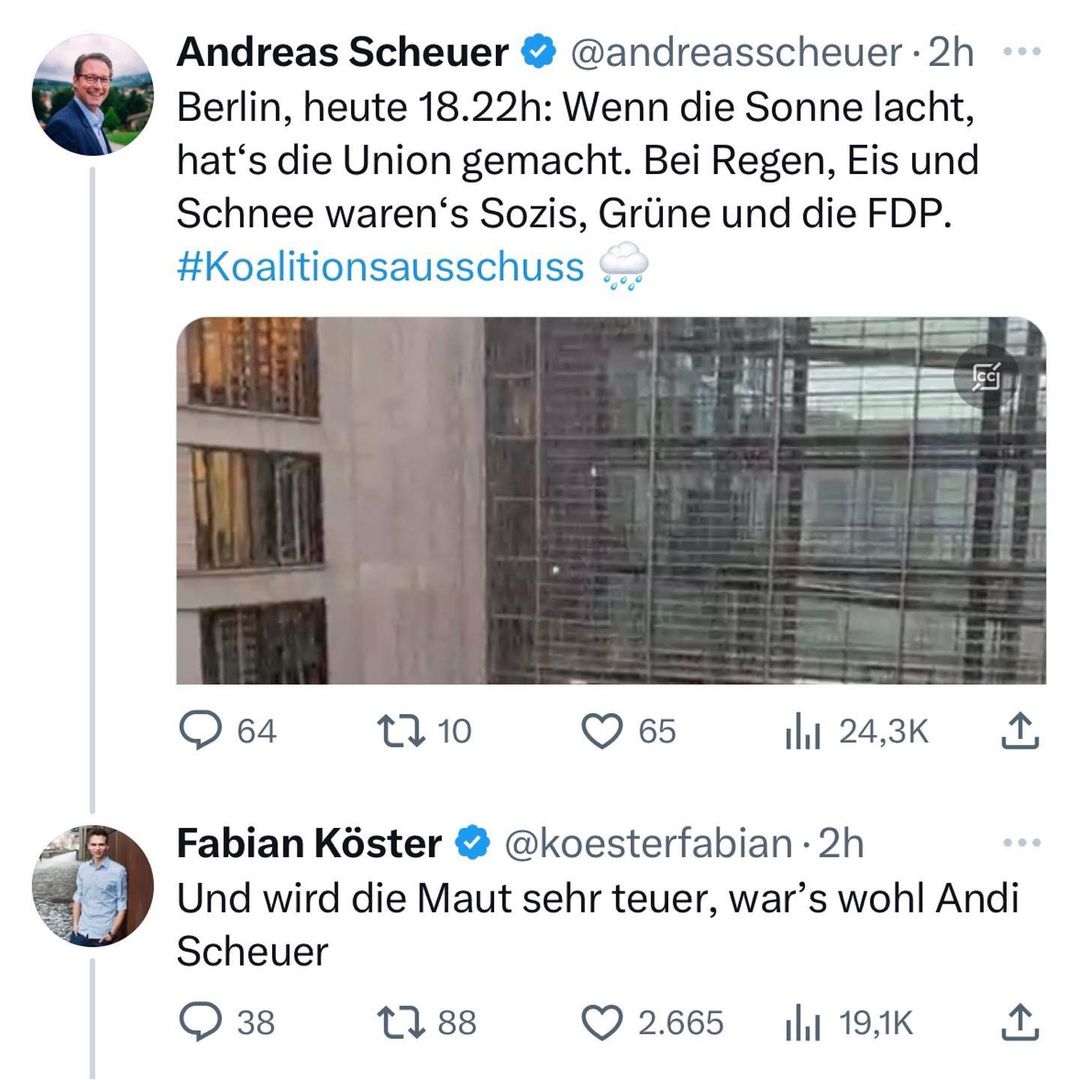Click the Fabian Köster display name
1080x1080 pixels.
point(309,844)
